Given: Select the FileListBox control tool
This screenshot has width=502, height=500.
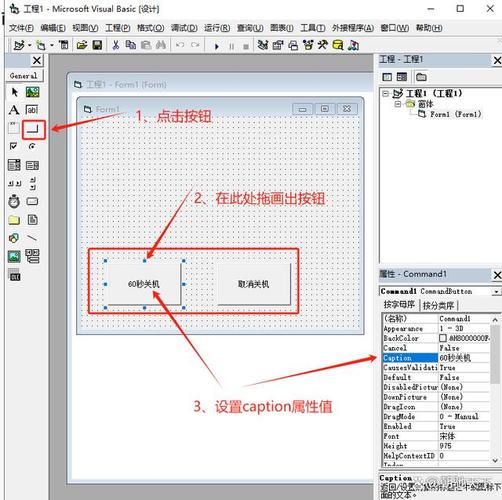Looking at the screenshot, I should pyautogui.click(x=32, y=220).
